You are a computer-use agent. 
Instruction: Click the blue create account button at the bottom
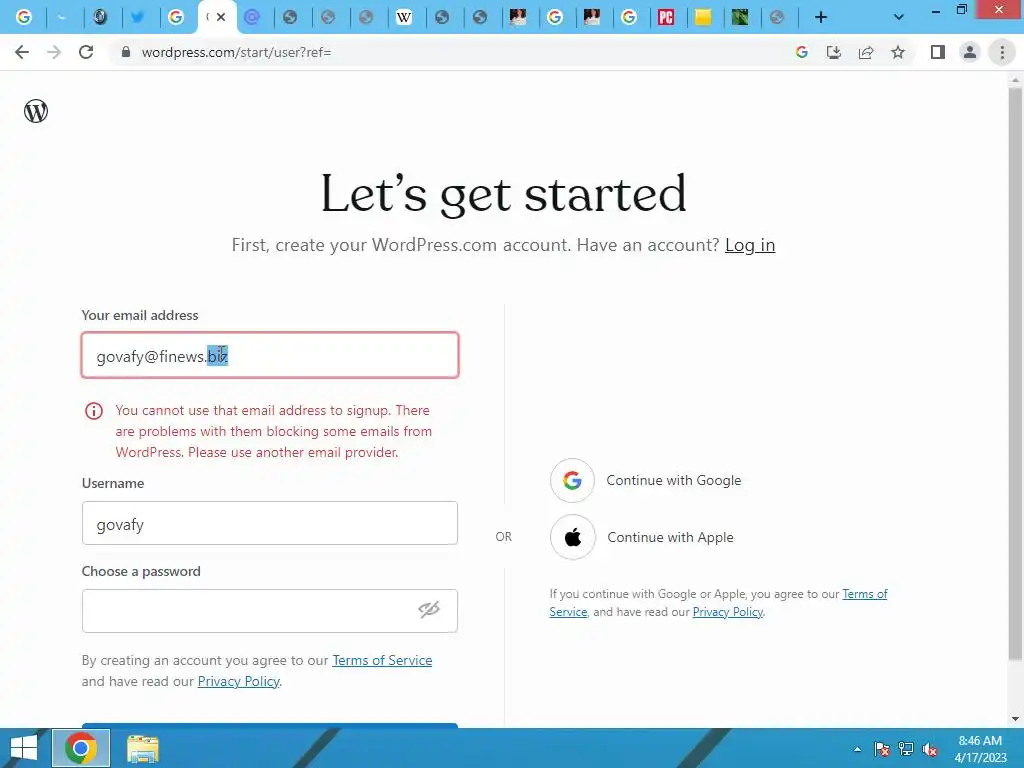click(270, 726)
